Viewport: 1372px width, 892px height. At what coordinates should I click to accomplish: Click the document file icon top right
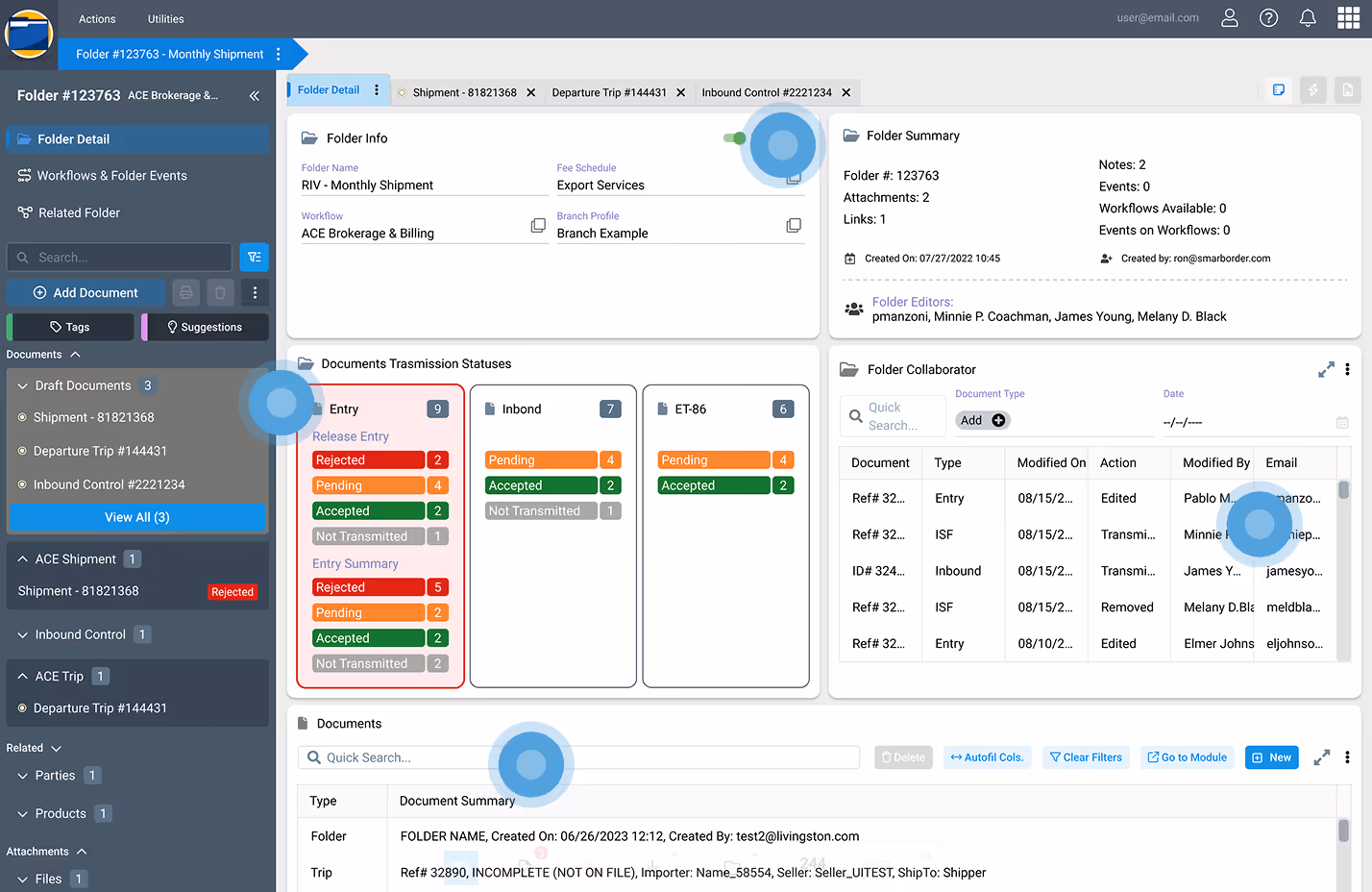(x=1348, y=90)
